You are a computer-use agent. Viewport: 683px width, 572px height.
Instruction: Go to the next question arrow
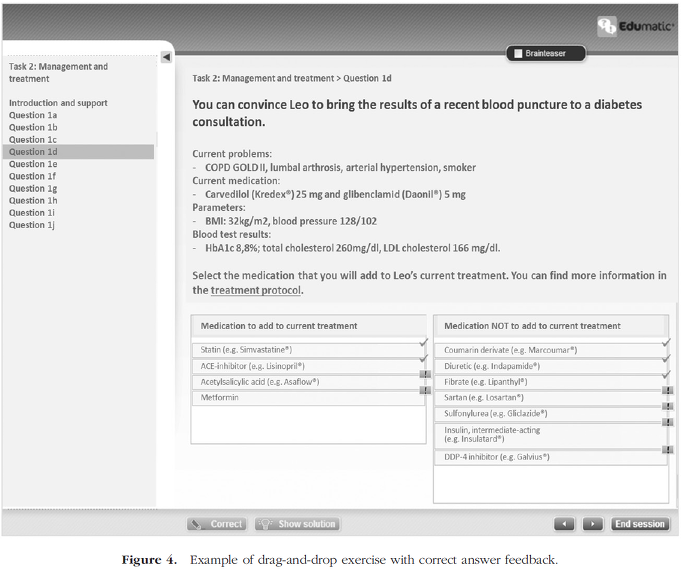click(x=593, y=524)
